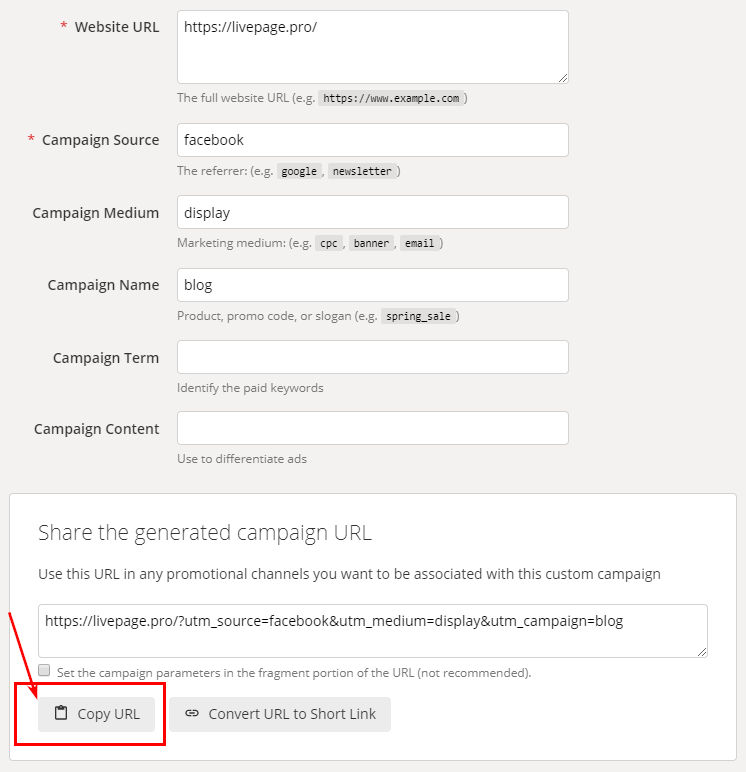This screenshot has width=746, height=772.
Task: Enable the fragment portion campaign parameters checkbox
Action: [x=44, y=671]
